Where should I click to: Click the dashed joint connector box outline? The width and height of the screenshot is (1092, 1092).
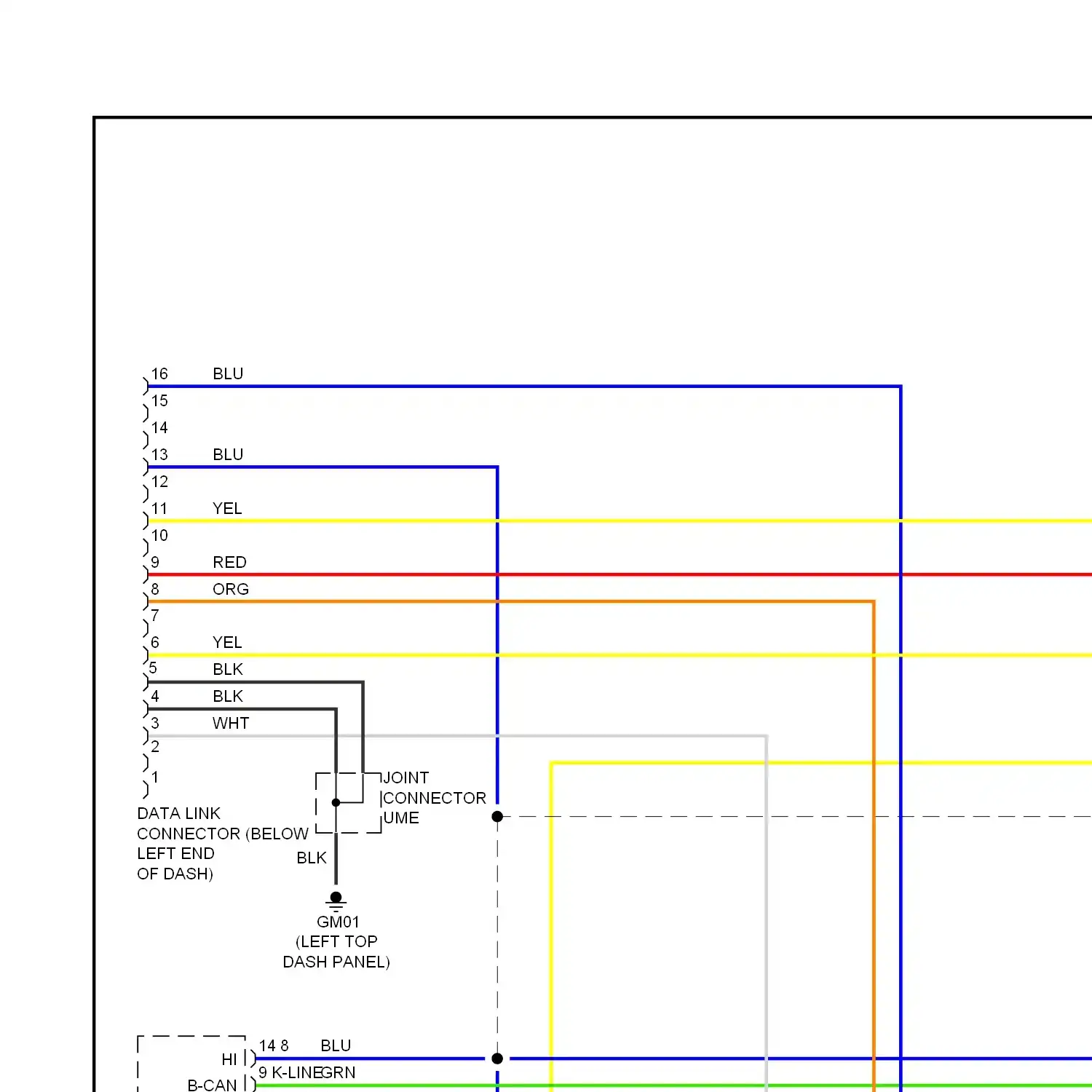pos(348,803)
